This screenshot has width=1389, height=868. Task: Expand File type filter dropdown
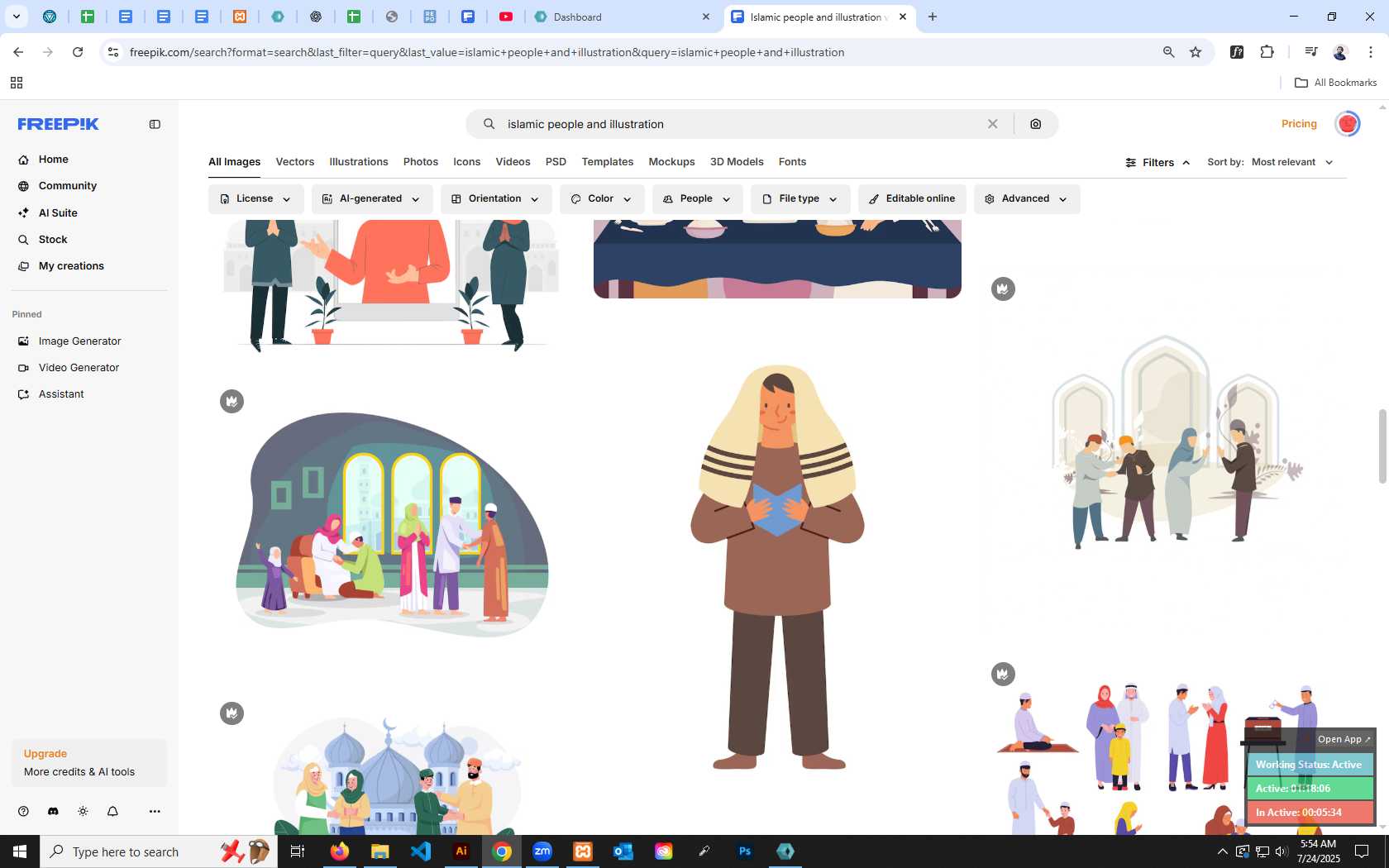point(800,199)
